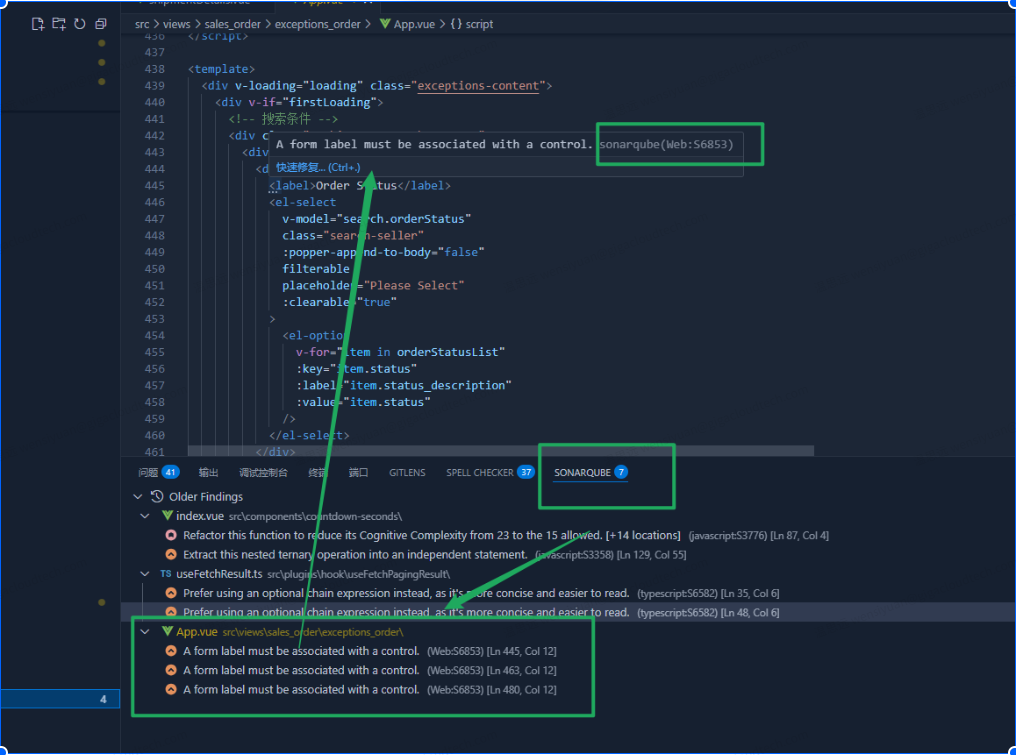Viewport: 1016px width, 755px height.
Task: Click the Refresh icon in the top toolbar
Action: pyautogui.click(x=78, y=23)
